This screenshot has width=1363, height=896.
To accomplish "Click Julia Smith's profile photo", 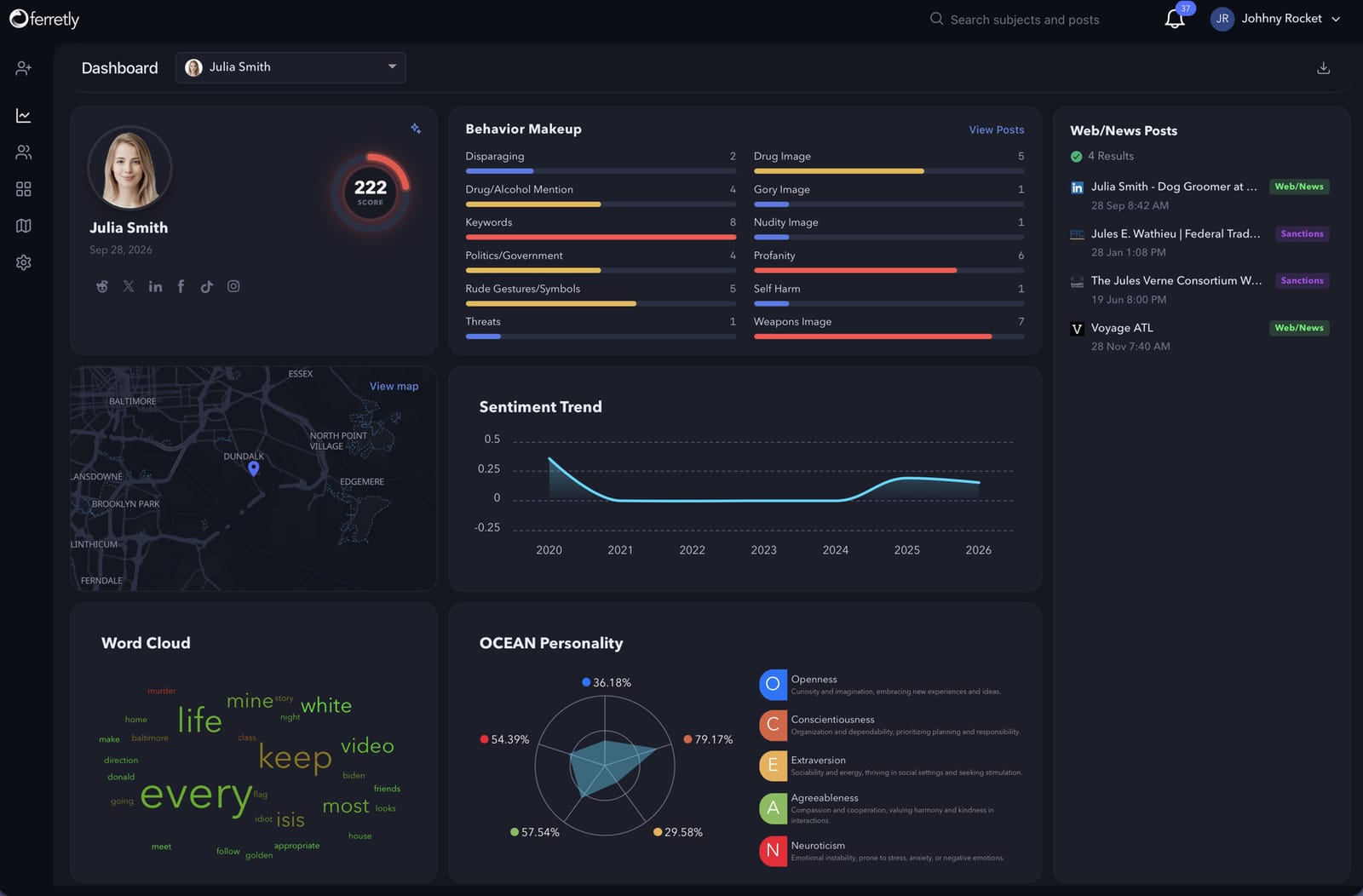I will (x=129, y=168).
